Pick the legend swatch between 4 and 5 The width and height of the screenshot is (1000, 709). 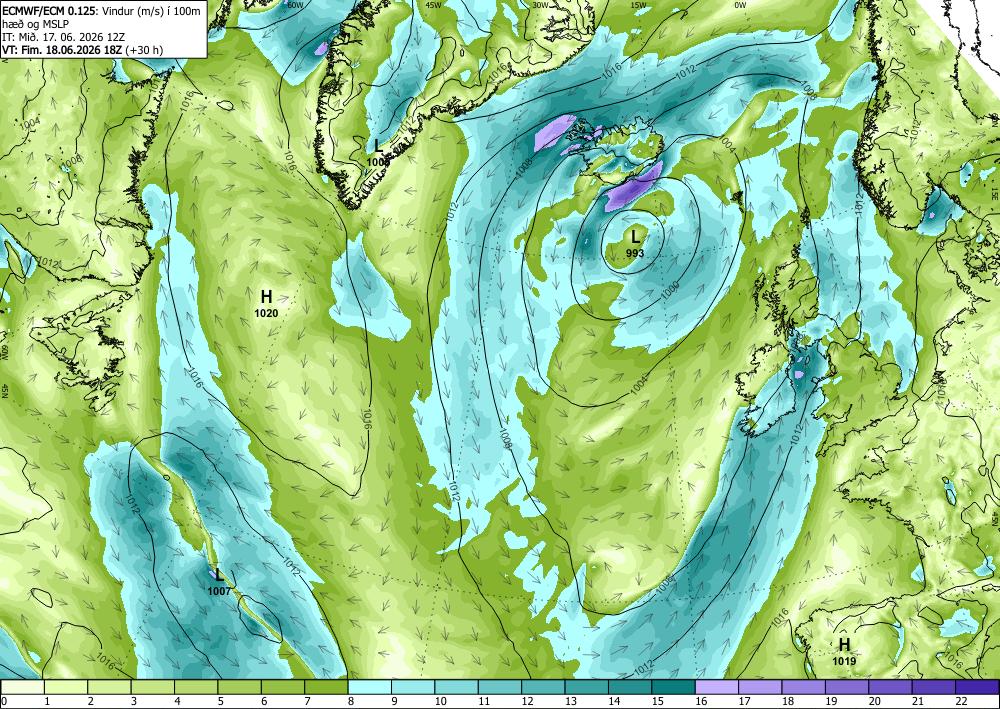(196, 687)
